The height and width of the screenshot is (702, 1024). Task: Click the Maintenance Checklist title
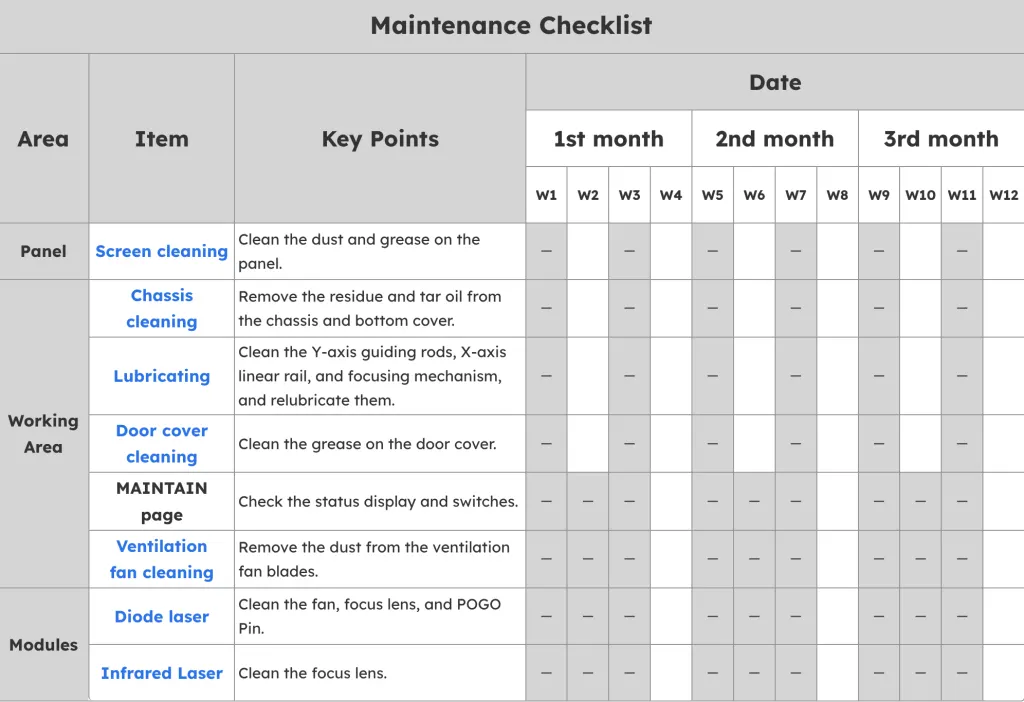point(511,25)
